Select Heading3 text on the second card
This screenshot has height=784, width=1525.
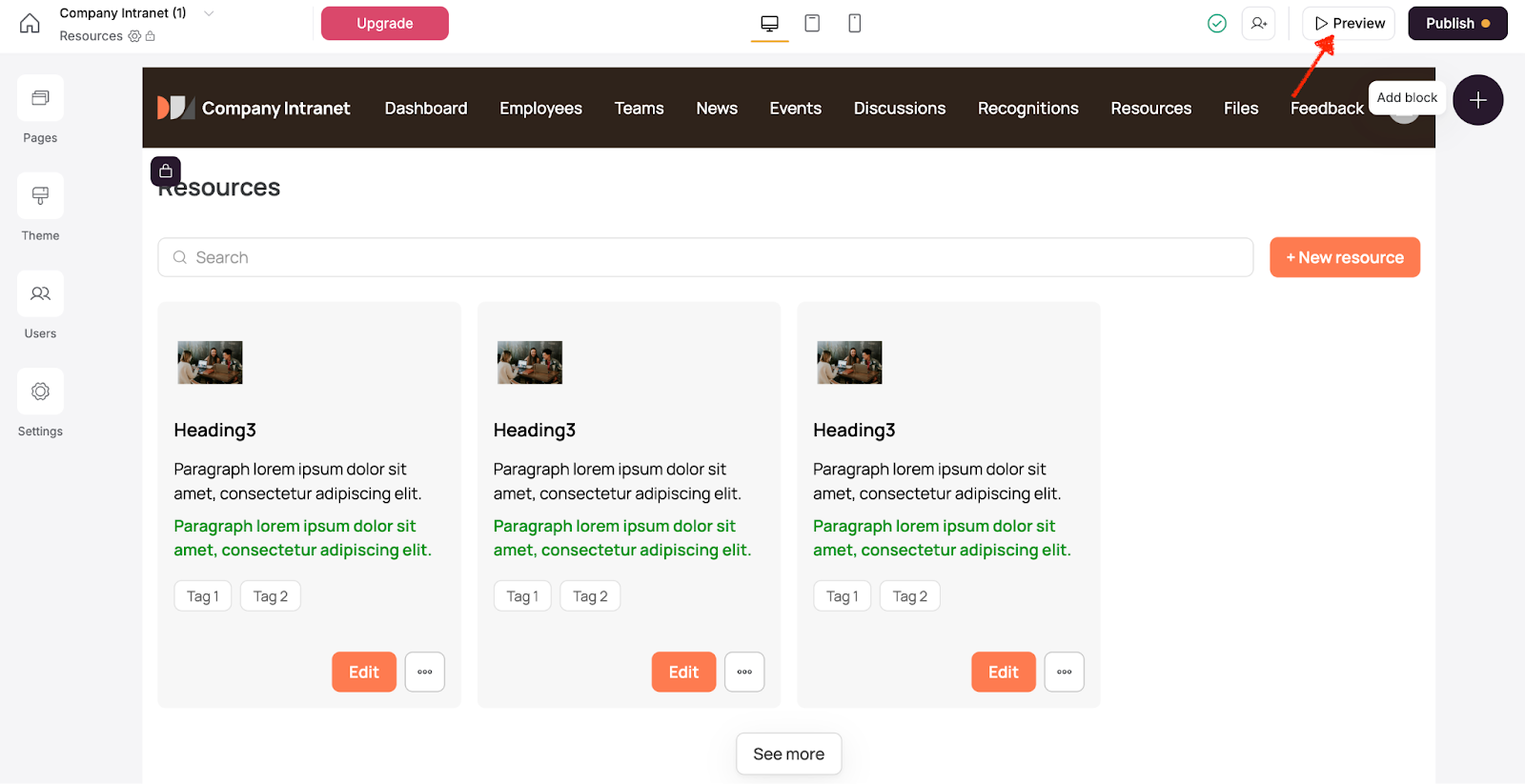coord(535,431)
